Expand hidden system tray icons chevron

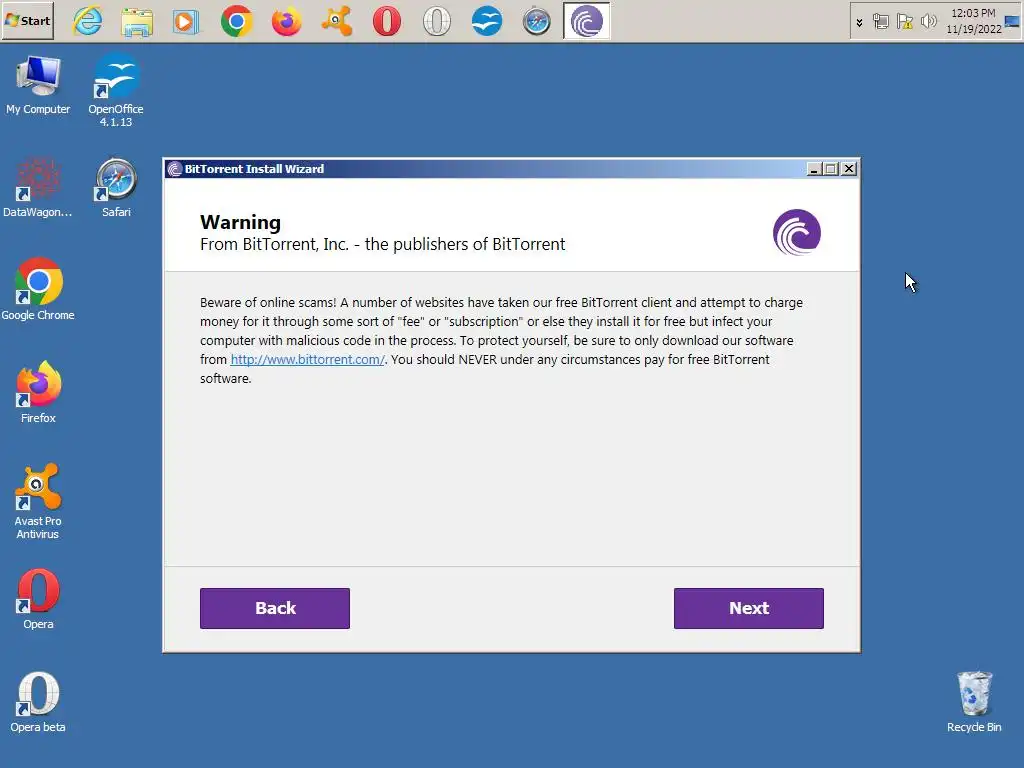[859, 22]
